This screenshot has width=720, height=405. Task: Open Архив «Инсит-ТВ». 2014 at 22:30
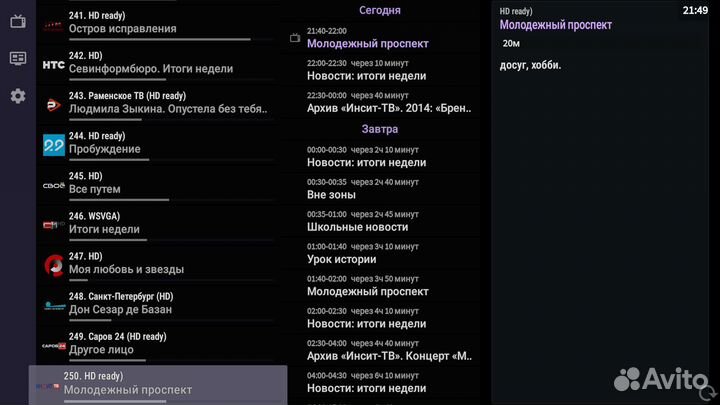(381, 102)
